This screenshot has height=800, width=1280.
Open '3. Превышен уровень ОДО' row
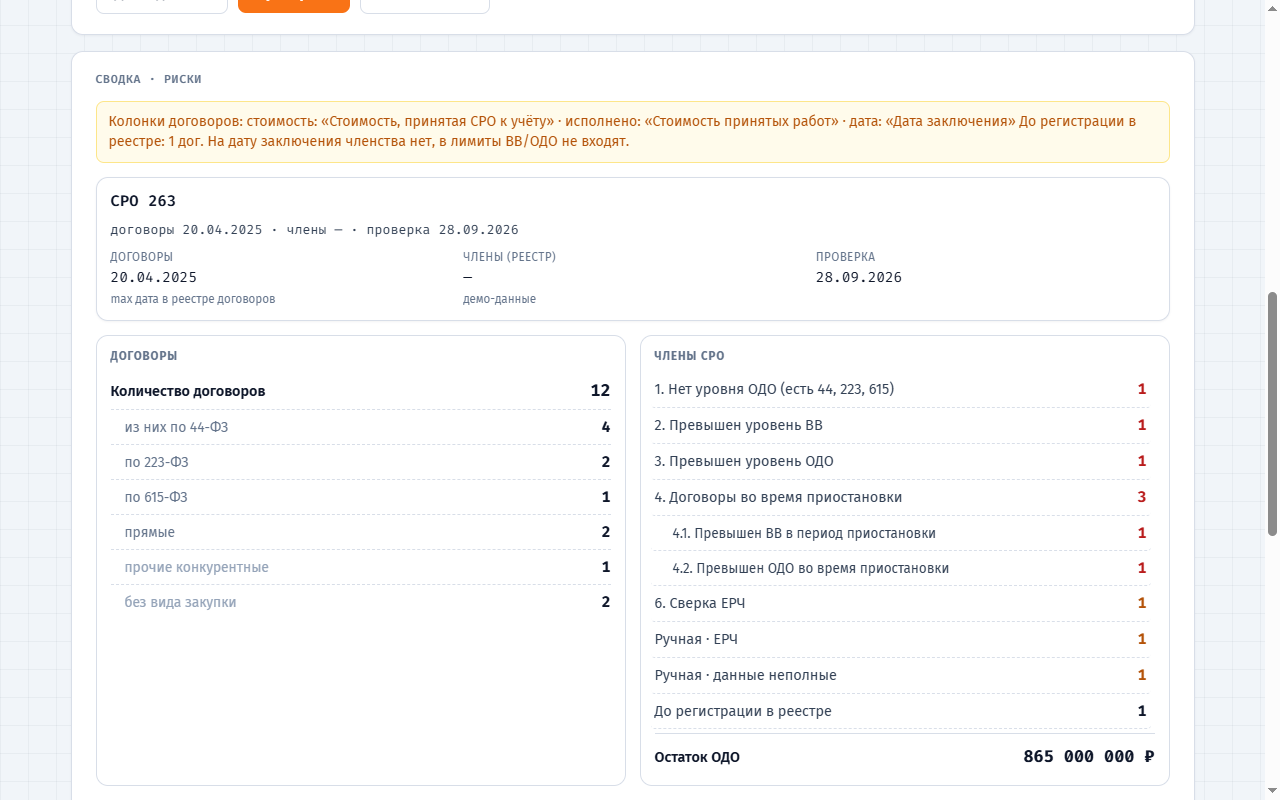pyautogui.click(x=901, y=461)
